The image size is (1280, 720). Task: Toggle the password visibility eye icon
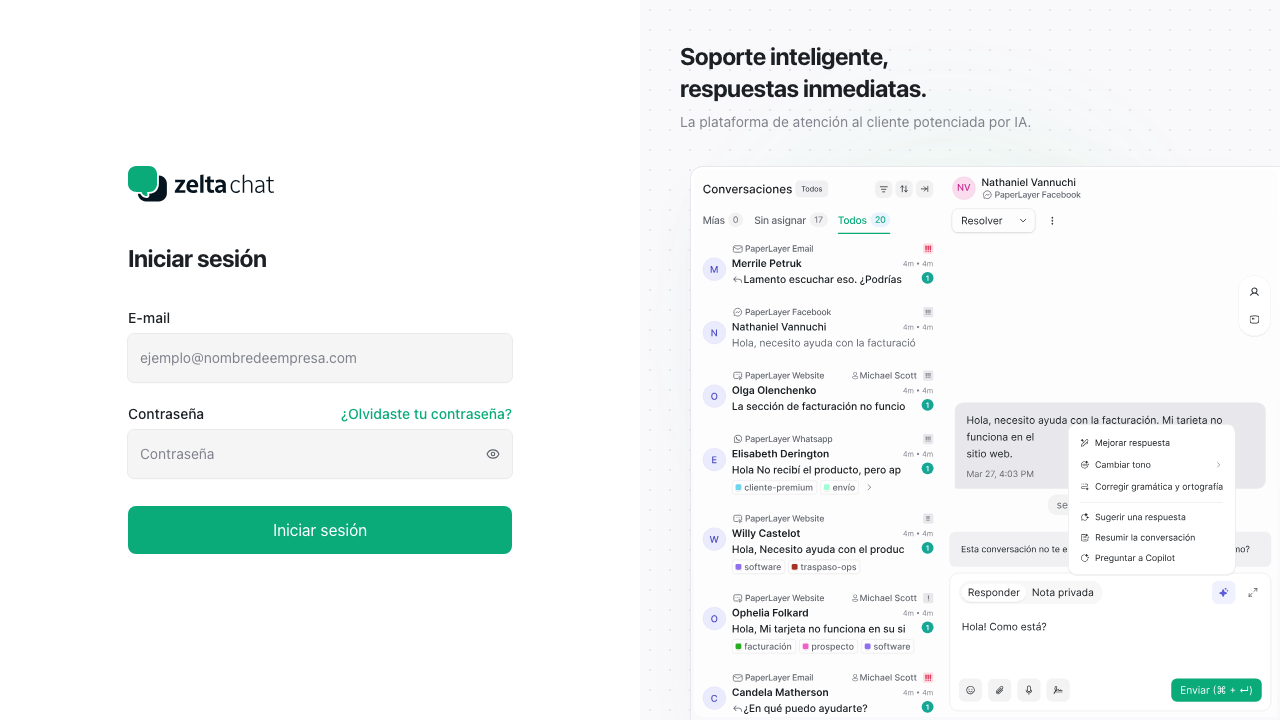click(492, 454)
